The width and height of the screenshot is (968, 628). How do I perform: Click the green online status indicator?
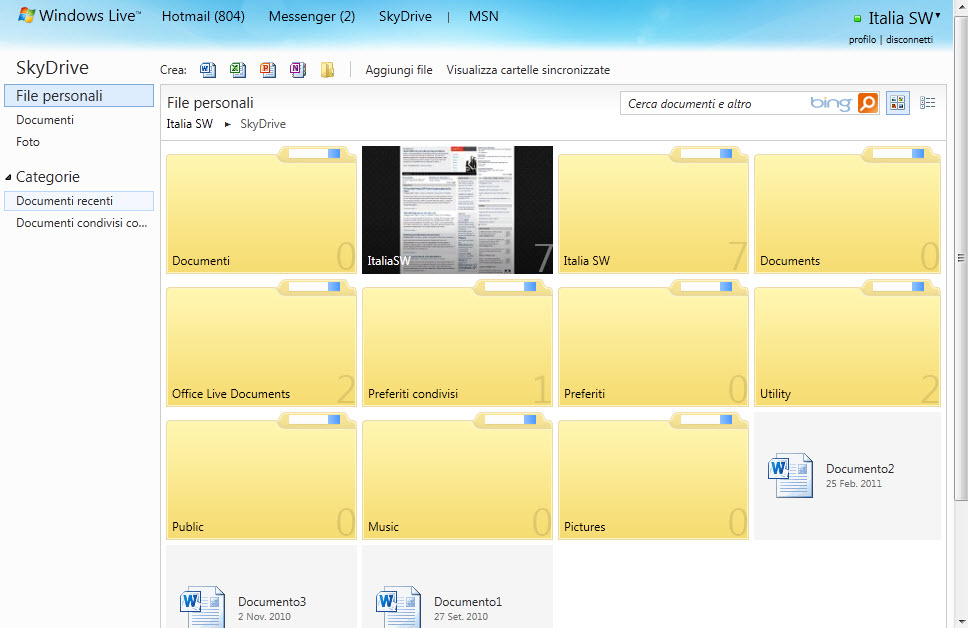(x=857, y=19)
